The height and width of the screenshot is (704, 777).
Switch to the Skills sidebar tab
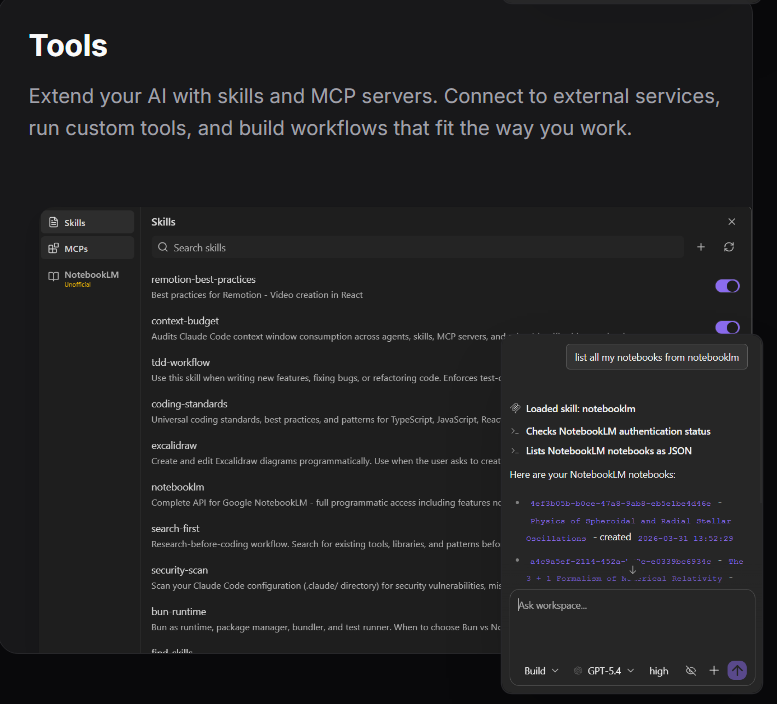87,222
